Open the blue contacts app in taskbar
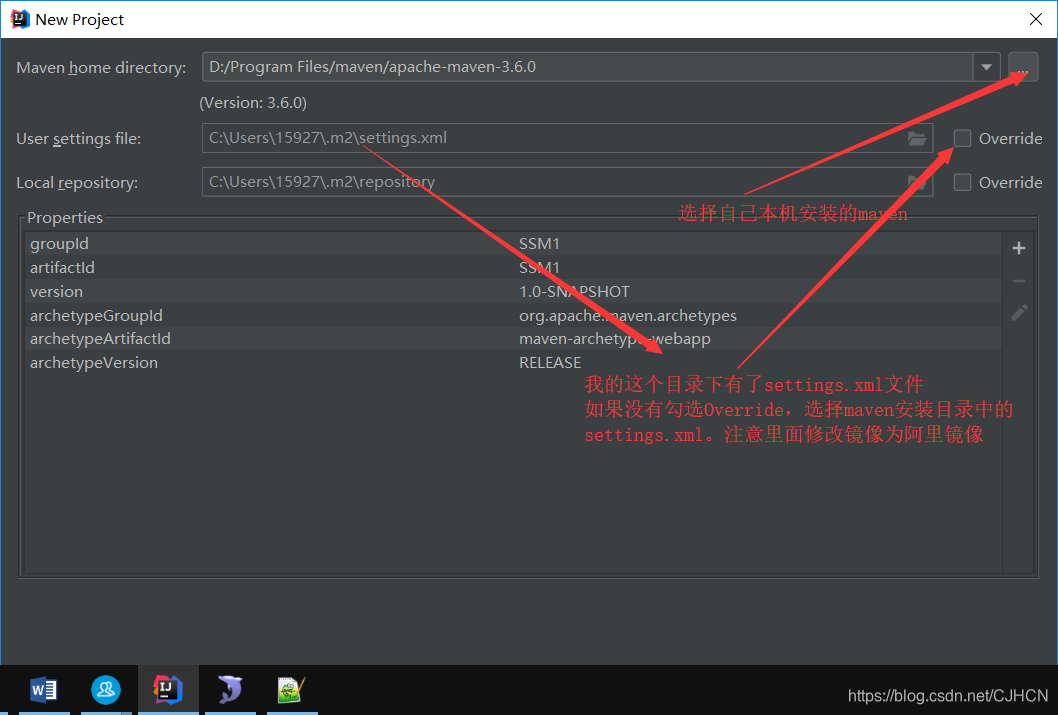This screenshot has height=715, width=1058. [x=106, y=689]
